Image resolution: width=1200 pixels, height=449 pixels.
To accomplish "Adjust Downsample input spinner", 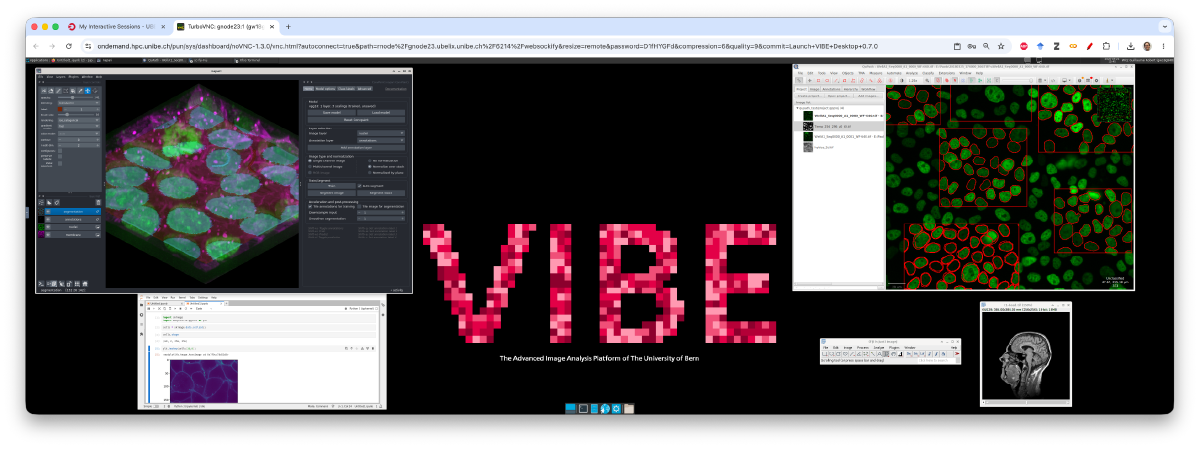I will pos(381,212).
